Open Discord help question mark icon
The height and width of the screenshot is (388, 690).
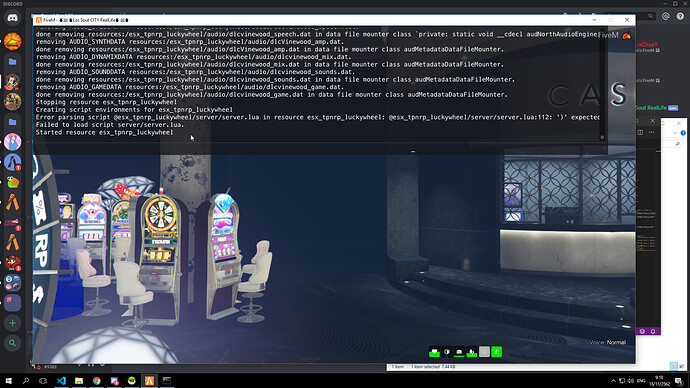coord(680,16)
